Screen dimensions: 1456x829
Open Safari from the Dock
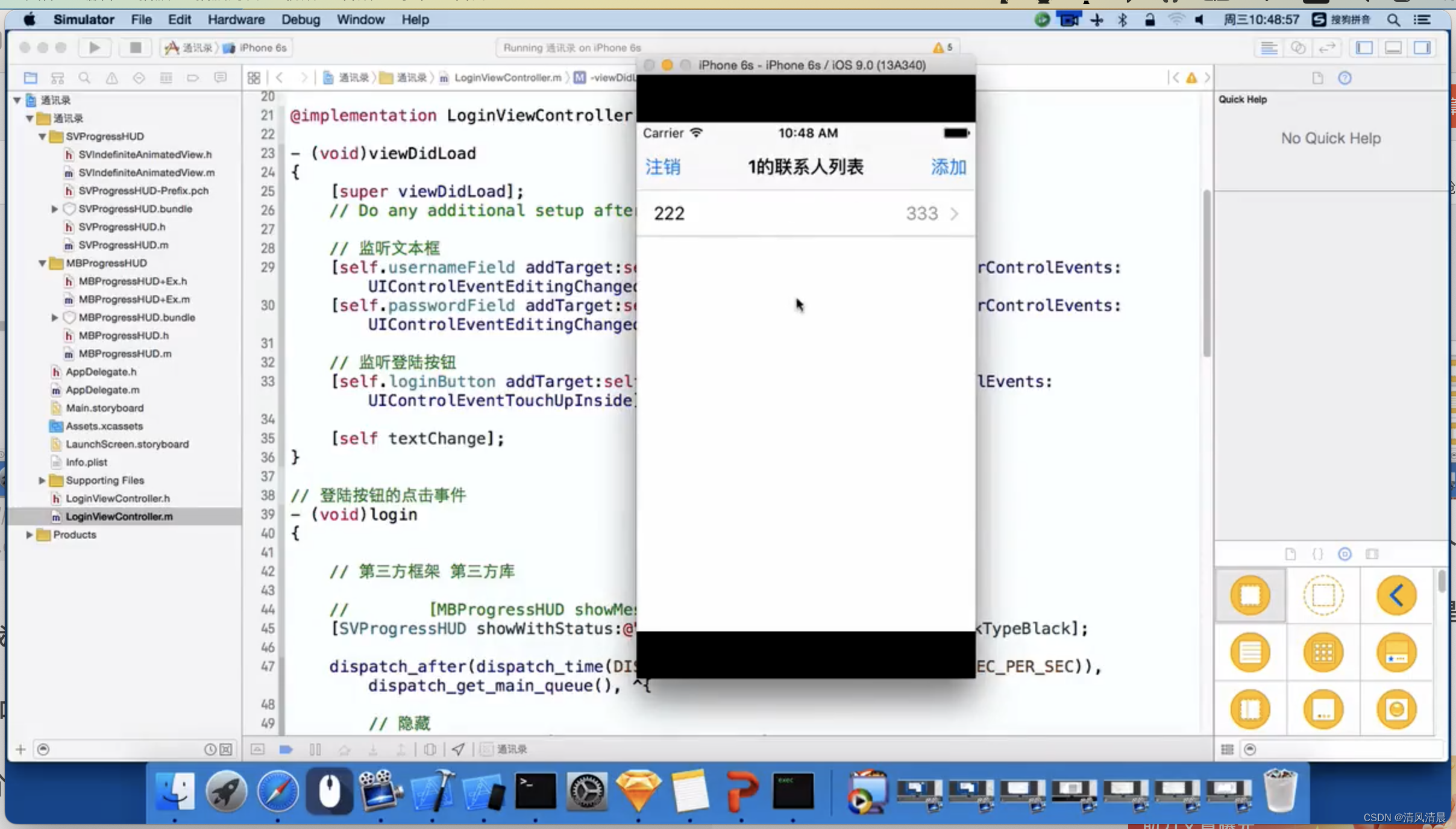pyautogui.click(x=278, y=791)
